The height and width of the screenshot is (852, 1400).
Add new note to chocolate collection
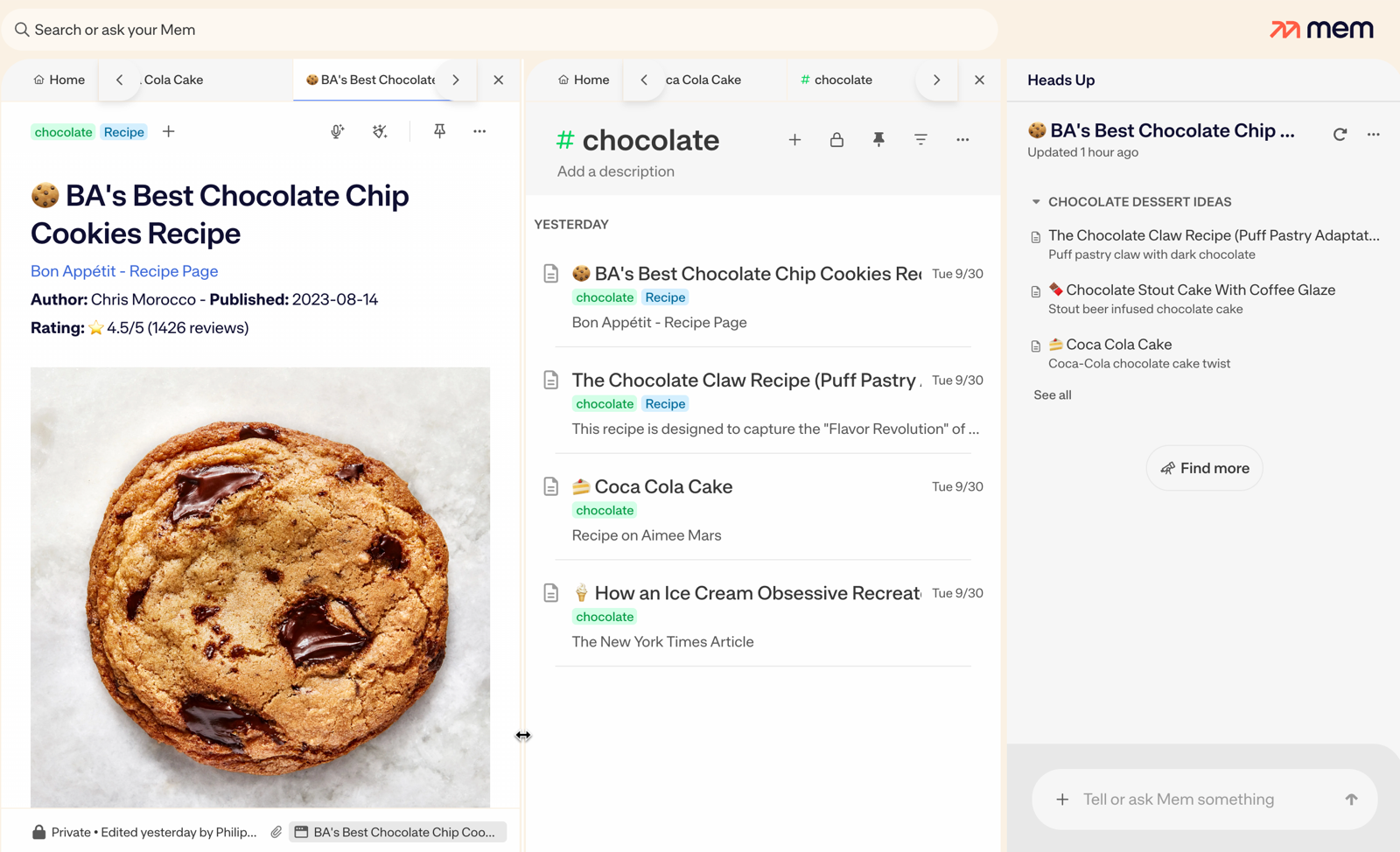click(794, 139)
